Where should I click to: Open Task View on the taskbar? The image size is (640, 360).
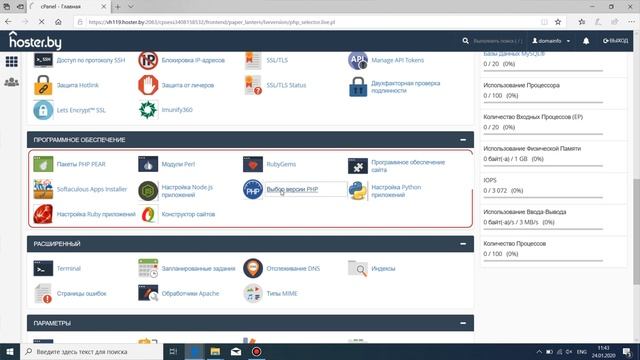pyautogui.click(x=173, y=352)
